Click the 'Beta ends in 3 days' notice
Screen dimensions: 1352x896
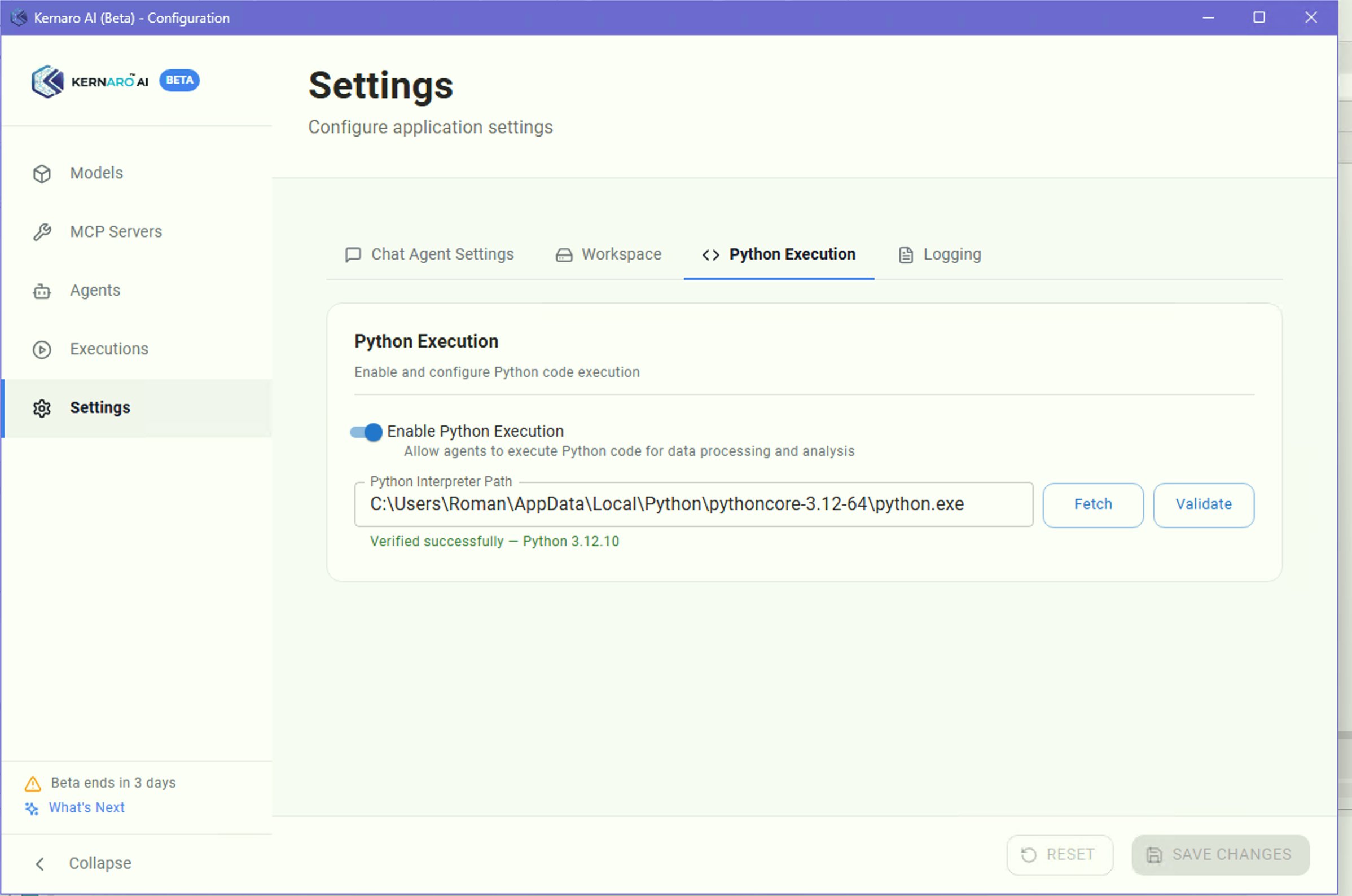click(x=113, y=783)
